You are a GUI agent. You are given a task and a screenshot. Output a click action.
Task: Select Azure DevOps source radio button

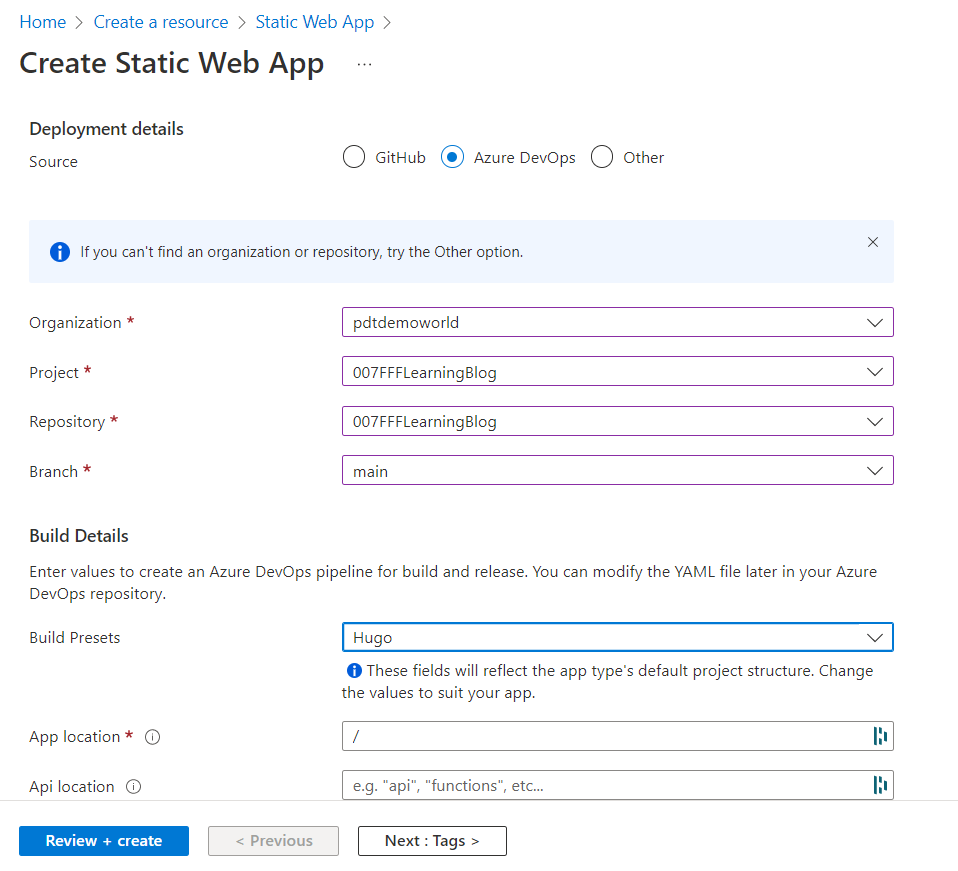click(452, 158)
